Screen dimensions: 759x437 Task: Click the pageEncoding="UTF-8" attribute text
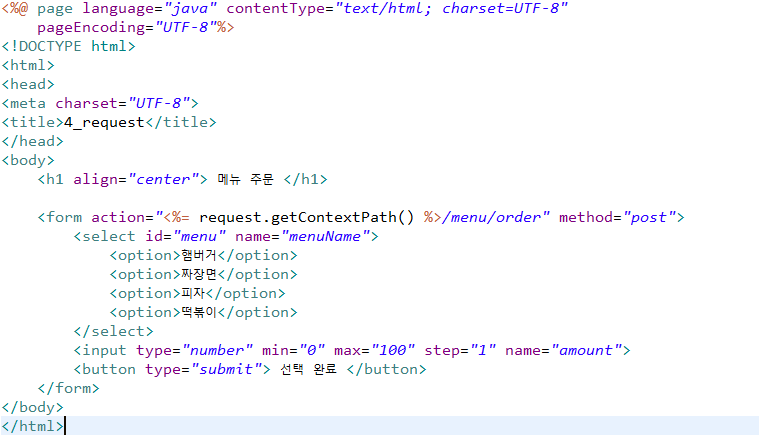[x=127, y=28]
